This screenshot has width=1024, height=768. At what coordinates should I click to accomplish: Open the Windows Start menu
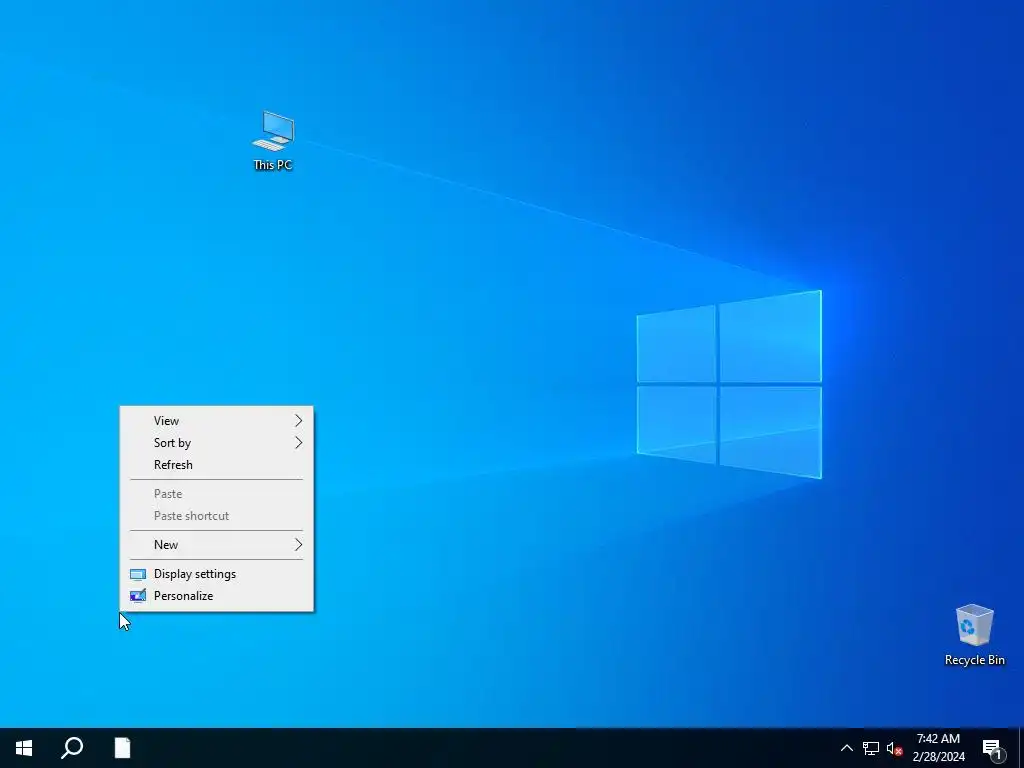pos(24,748)
